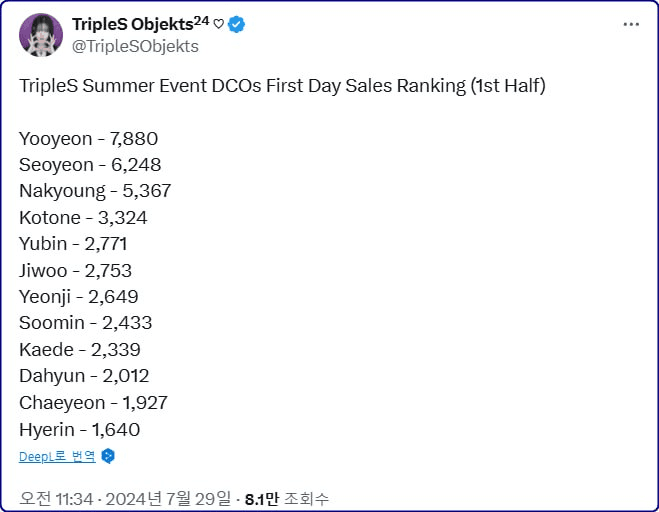Click the DeepL logo icon
The height and width of the screenshot is (512, 659).
click(109, 456)
